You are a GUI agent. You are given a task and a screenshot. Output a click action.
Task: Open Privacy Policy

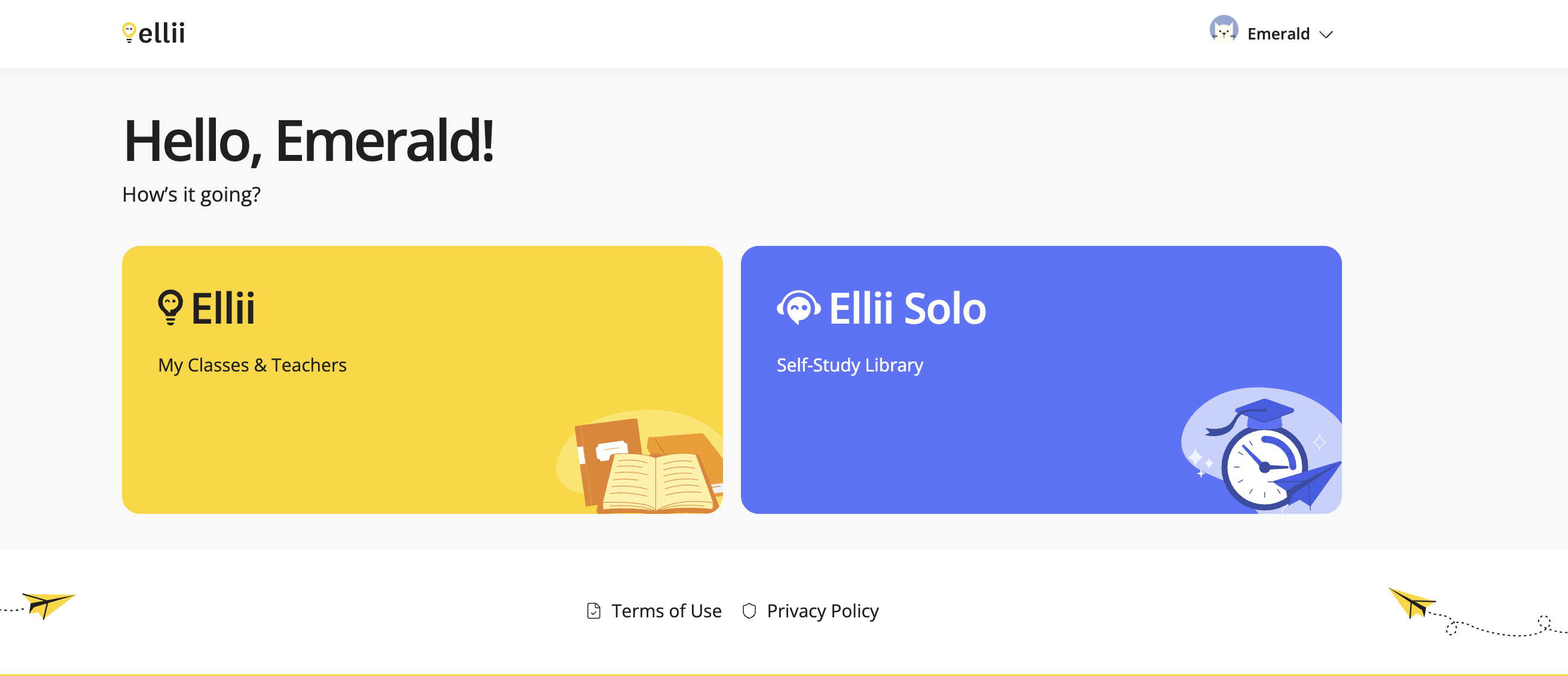(x=822, y=611)
